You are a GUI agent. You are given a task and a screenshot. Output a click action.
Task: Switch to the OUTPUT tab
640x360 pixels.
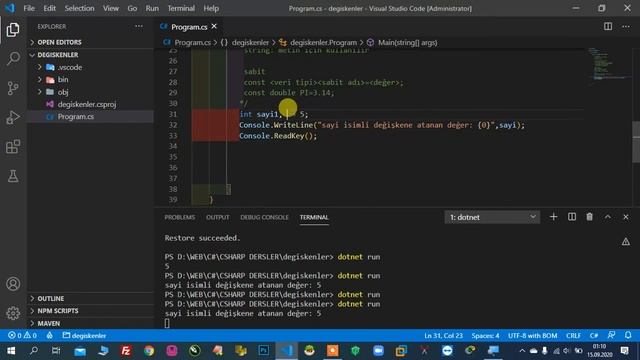point(218,217)
